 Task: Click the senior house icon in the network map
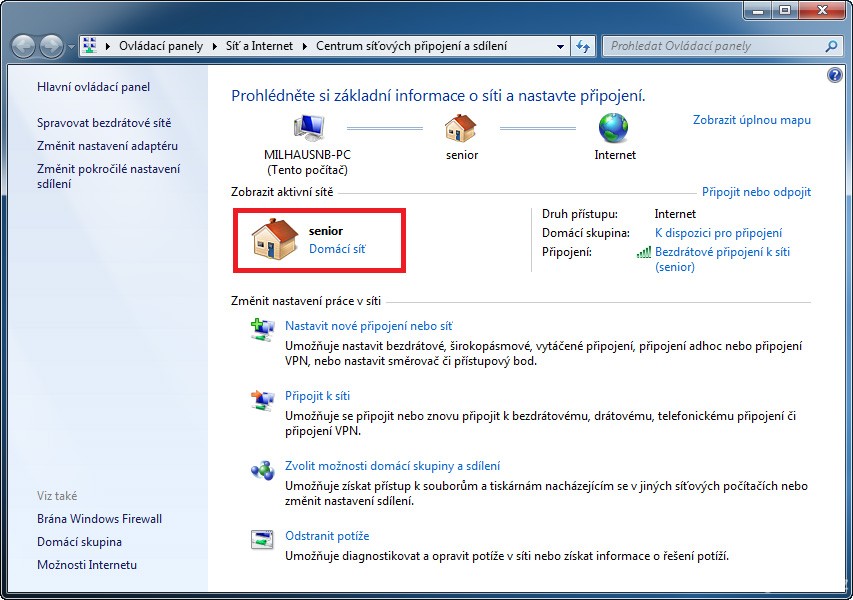tap(461, 128)
